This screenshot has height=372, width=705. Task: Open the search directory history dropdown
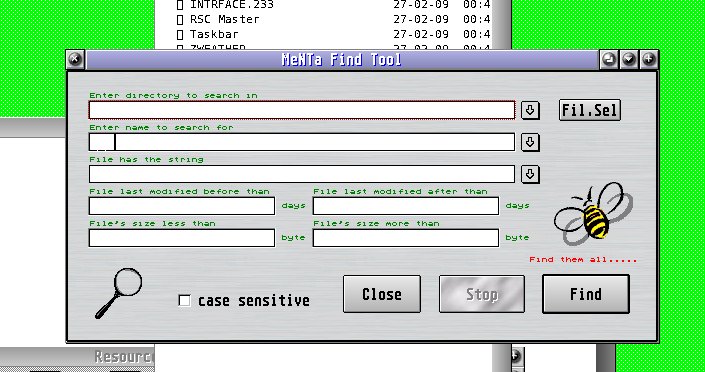530,110
